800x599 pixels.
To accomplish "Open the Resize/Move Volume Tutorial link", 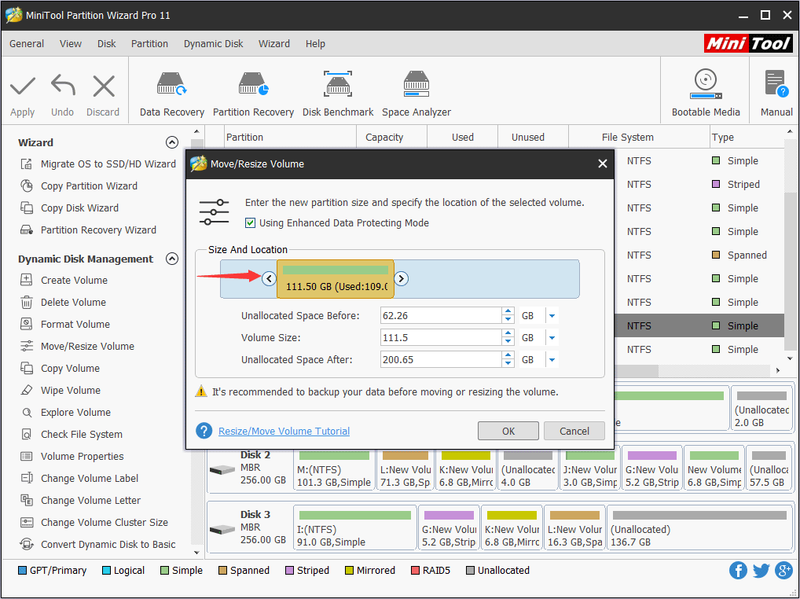I will coord(284,431).
